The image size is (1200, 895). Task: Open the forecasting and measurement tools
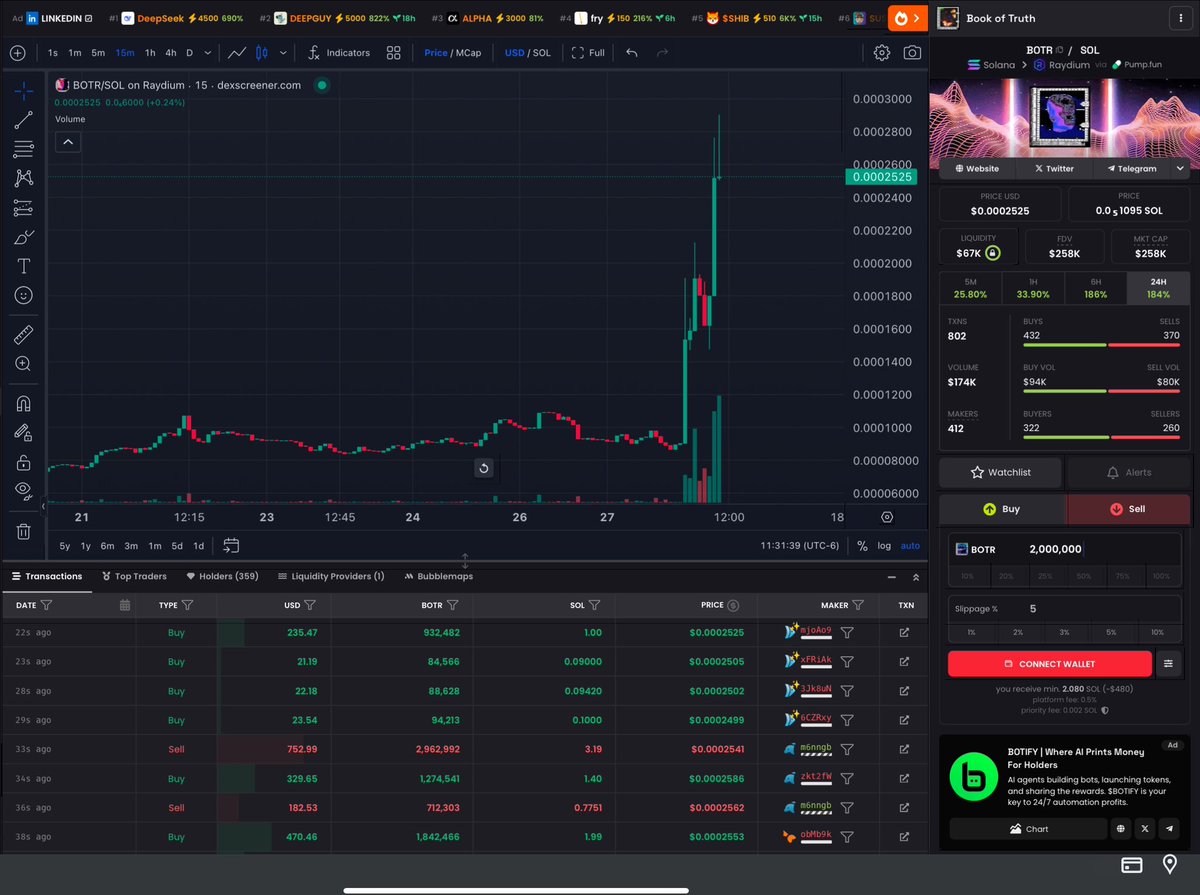23,208
